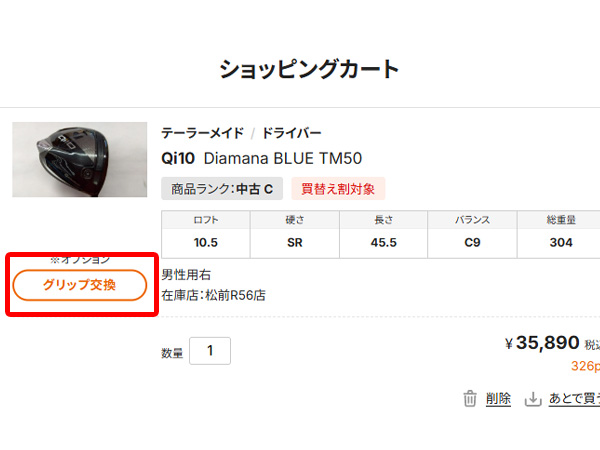This screenshot has width=600, height=450.
Task: Click the テーラーメイド brand name
Action: click(202, 133)
